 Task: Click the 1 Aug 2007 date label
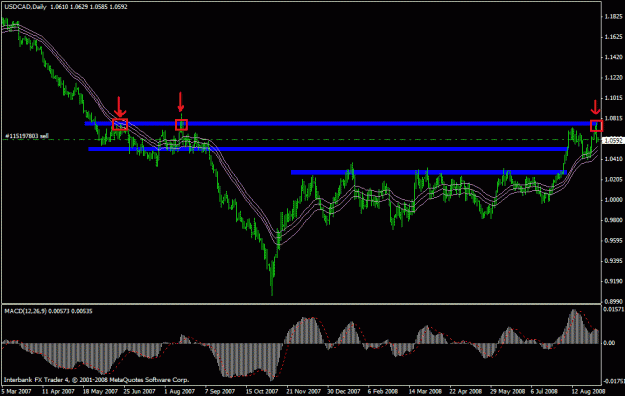179,391
